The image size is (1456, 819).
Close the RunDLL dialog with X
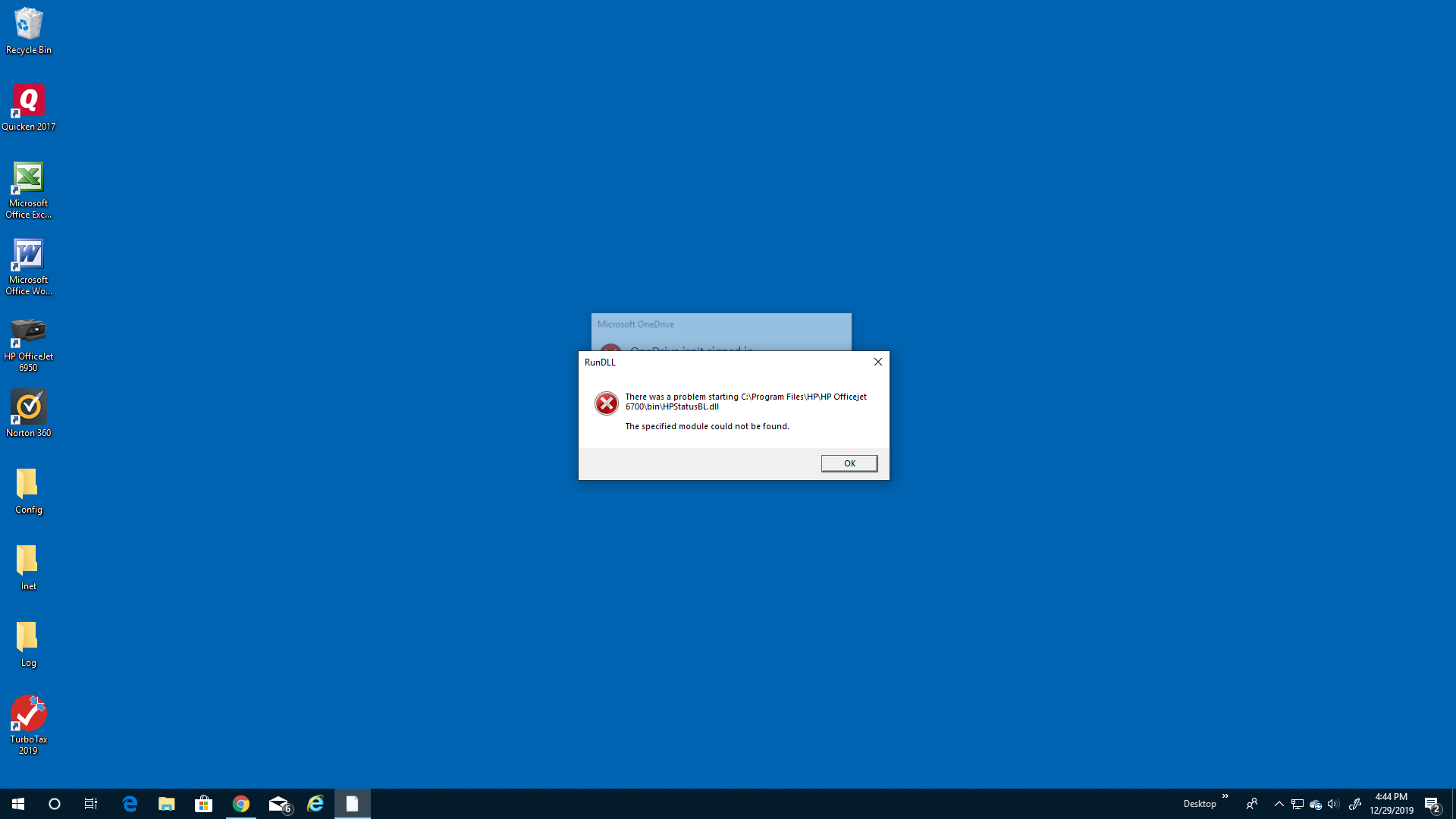pyautogui.click(x=878, y=362)
